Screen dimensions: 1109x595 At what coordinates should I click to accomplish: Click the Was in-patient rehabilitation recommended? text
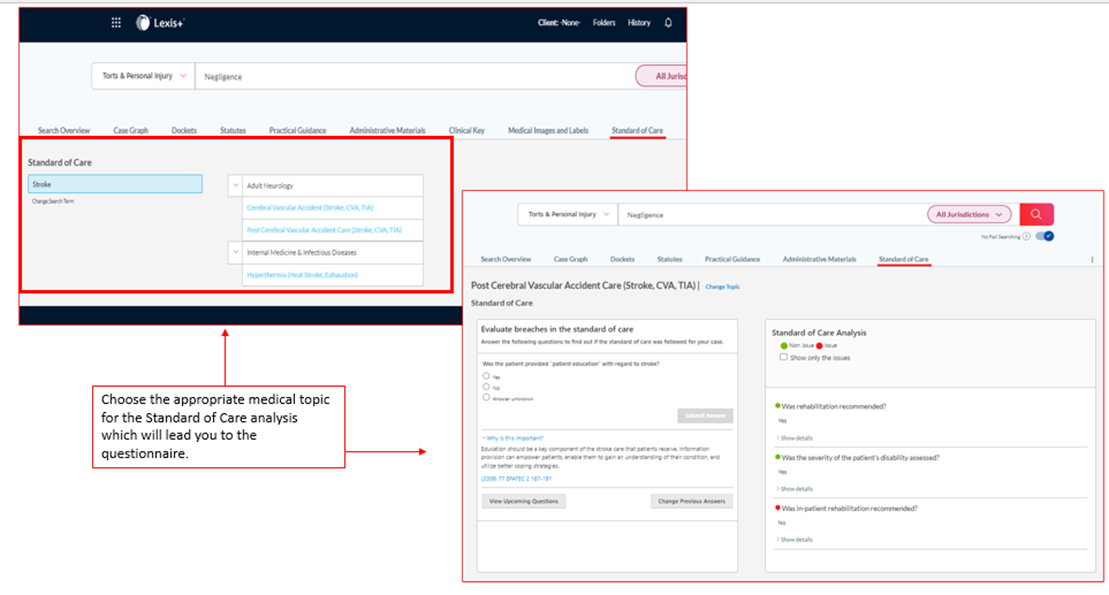coord(849,508)
